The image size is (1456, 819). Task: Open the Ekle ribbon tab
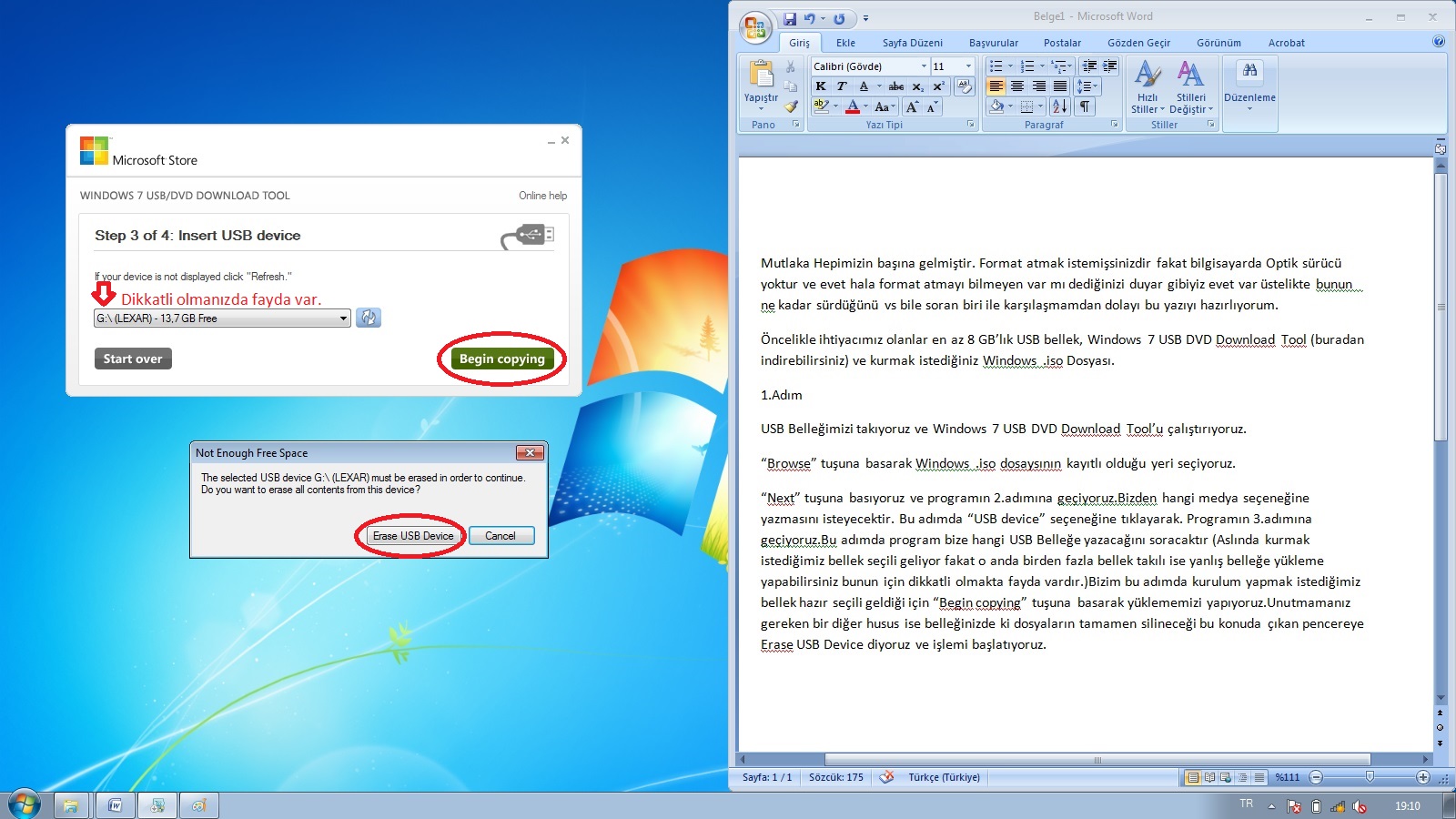845,43
